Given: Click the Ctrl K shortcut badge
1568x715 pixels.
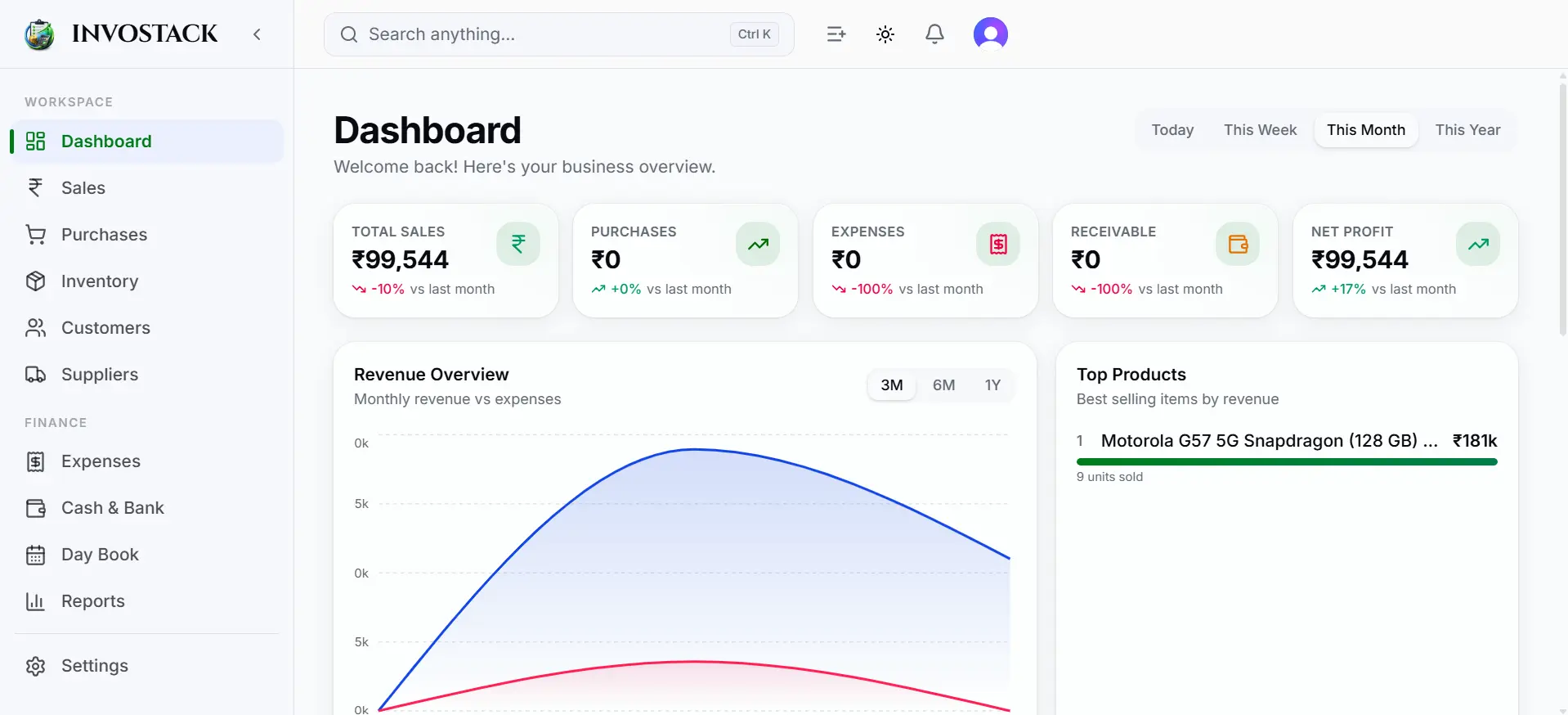Looking at the screenshot, I should tap(754, 34).
